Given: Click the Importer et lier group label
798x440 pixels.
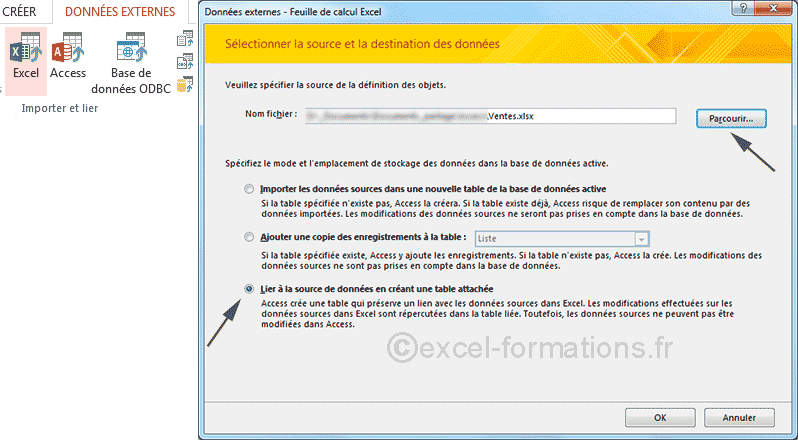Looking at the screenshot, I should pyautogui.click(x=60, y=108).
